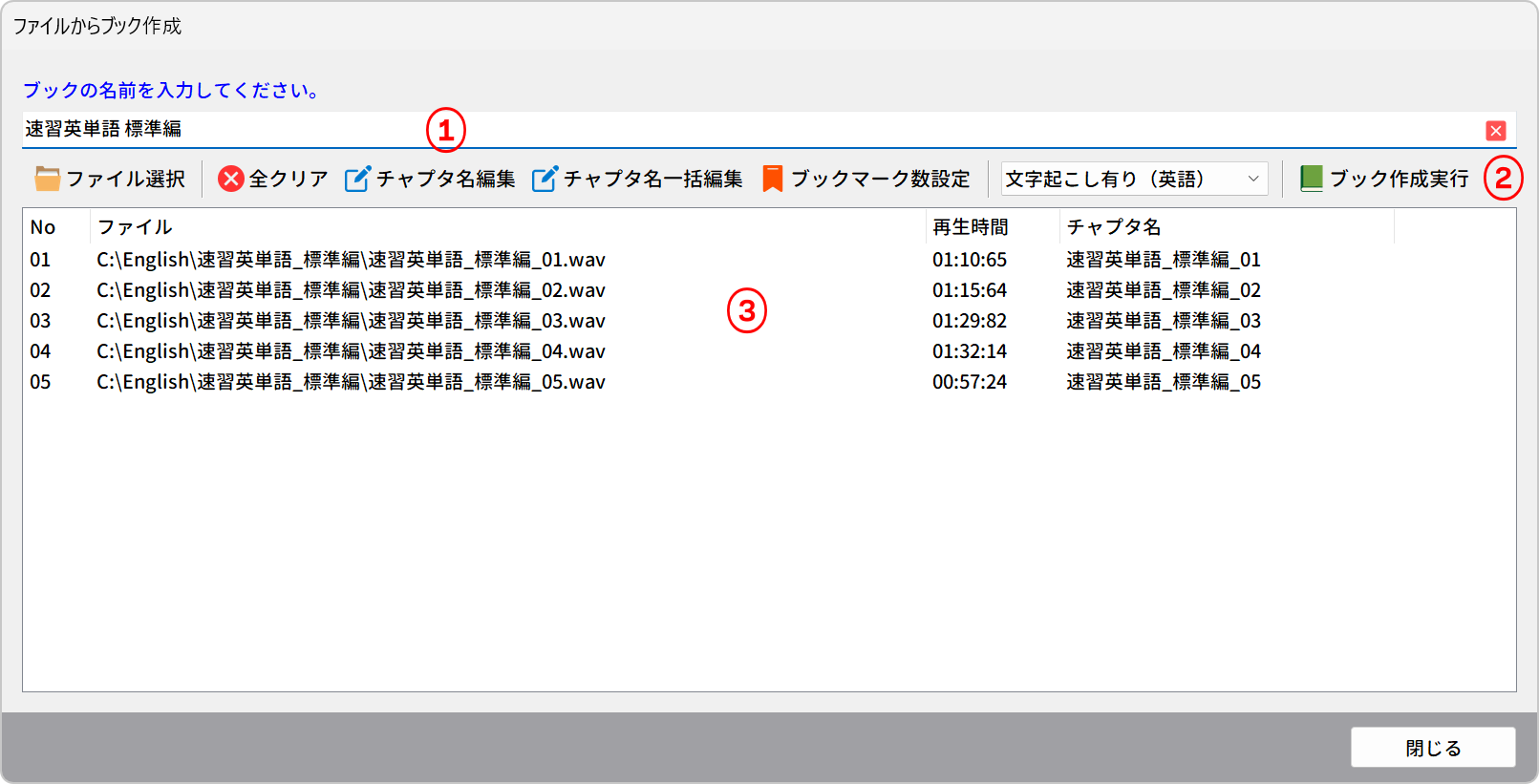Open ブックマーク数設定 bookmark setting
1539x784 pixels.
click(x=866, y=179)
